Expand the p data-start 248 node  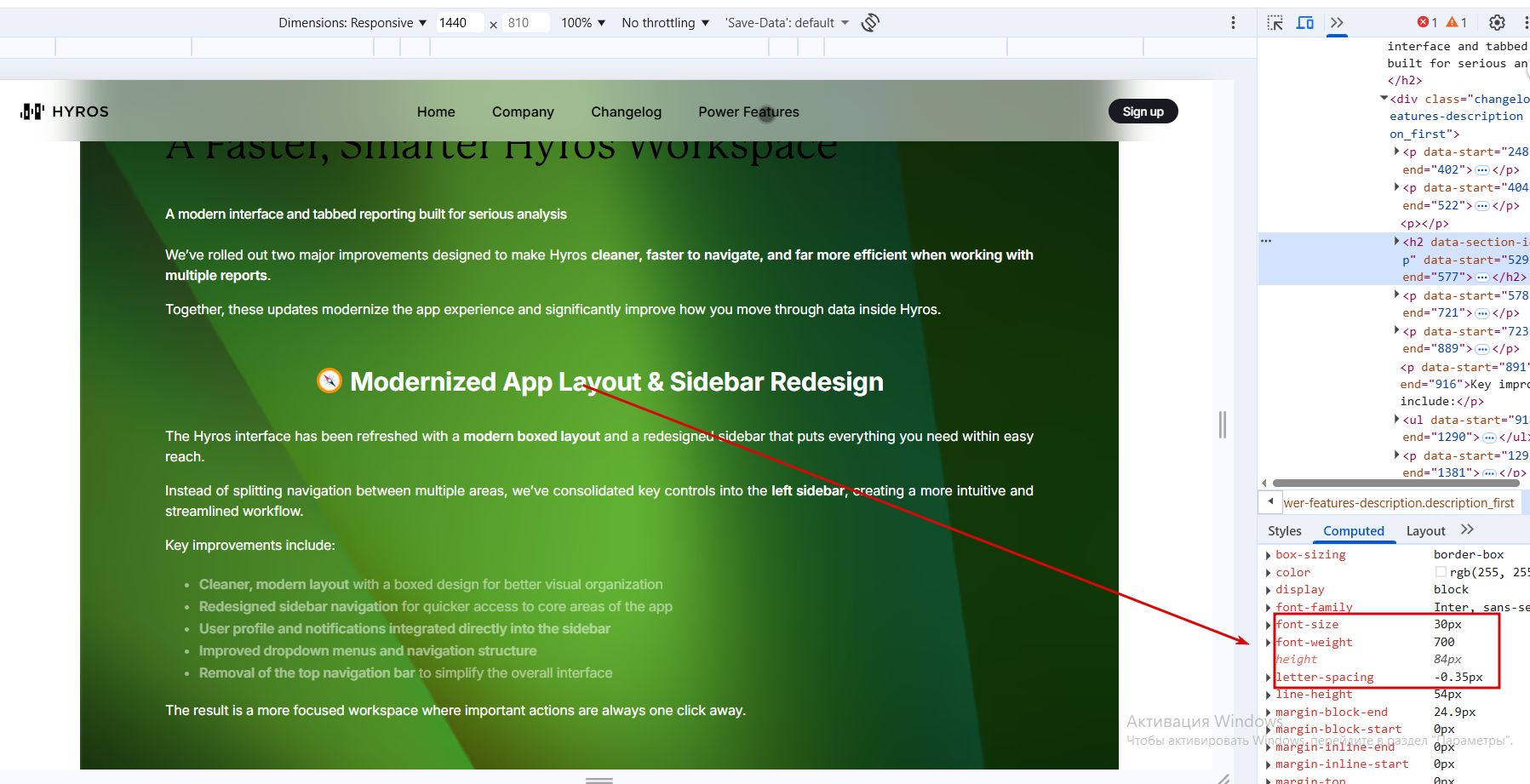point(1396,152)
